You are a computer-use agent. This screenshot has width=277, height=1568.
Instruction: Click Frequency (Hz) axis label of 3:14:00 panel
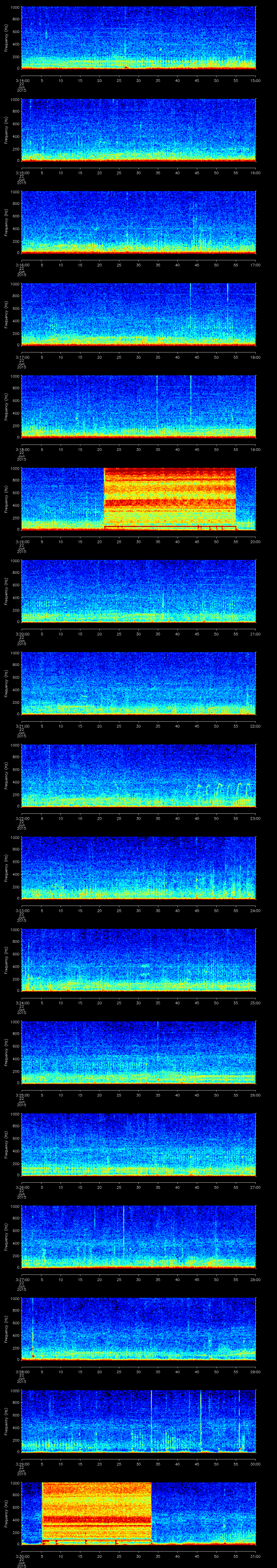pyautogui.click(x=6, y=38)
